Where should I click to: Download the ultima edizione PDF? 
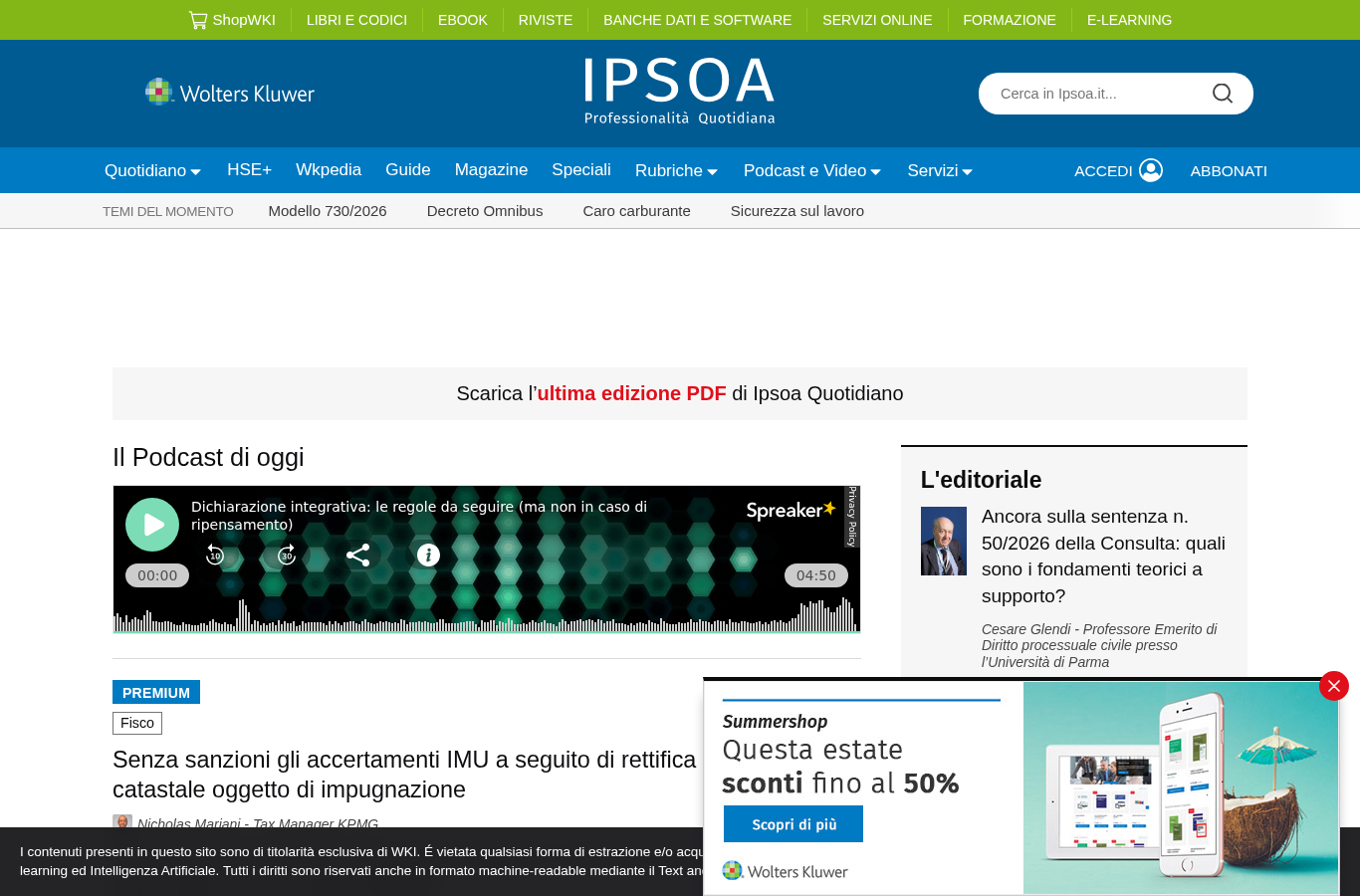631,393
